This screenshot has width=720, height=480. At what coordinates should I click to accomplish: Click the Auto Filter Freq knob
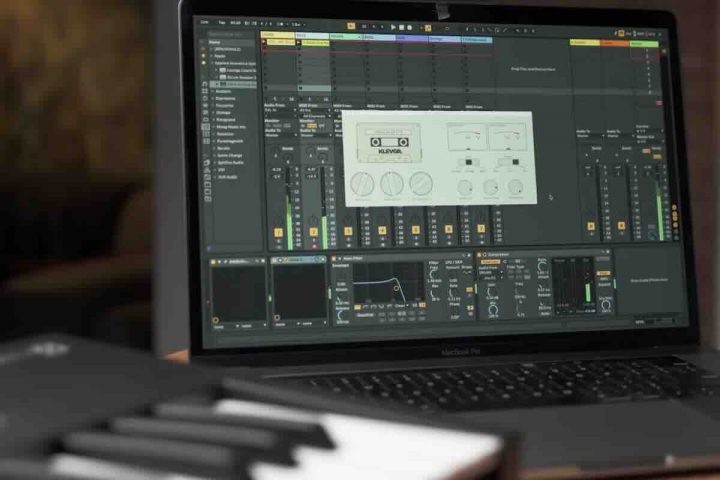(433, 274)
